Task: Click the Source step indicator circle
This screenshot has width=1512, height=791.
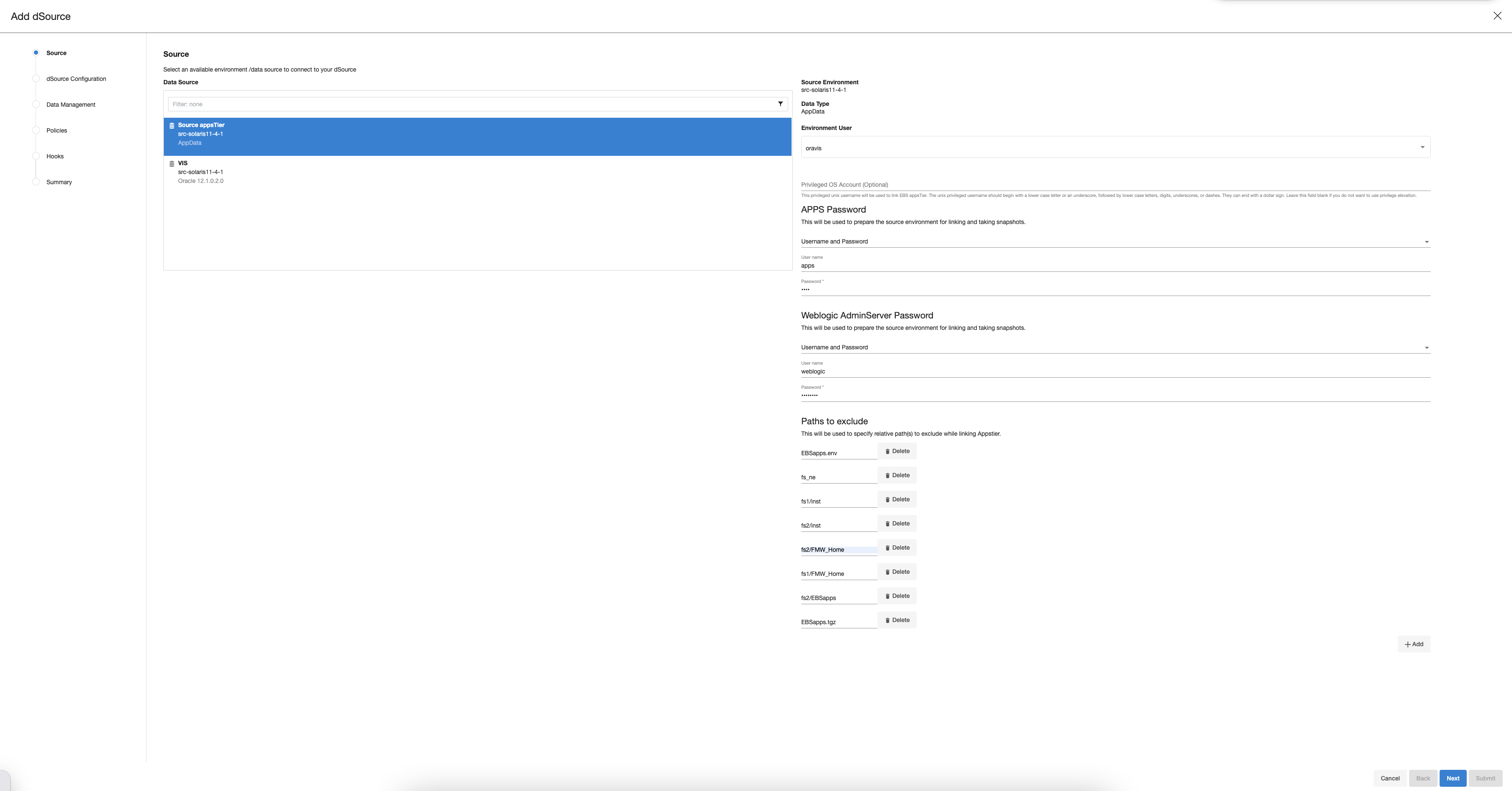Action: coord(36,53)
